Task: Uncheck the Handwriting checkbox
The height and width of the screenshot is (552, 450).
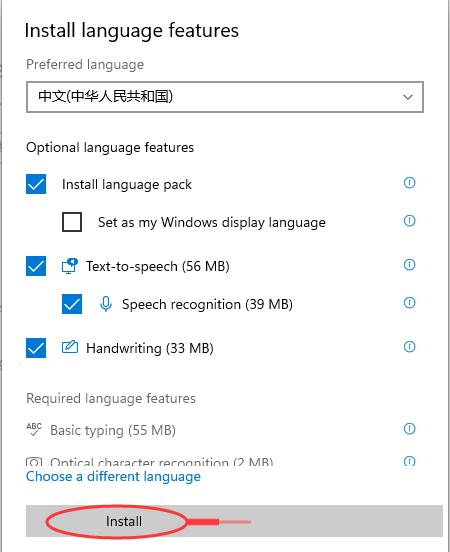Action: pyautogui.click(x=36, y=348)
